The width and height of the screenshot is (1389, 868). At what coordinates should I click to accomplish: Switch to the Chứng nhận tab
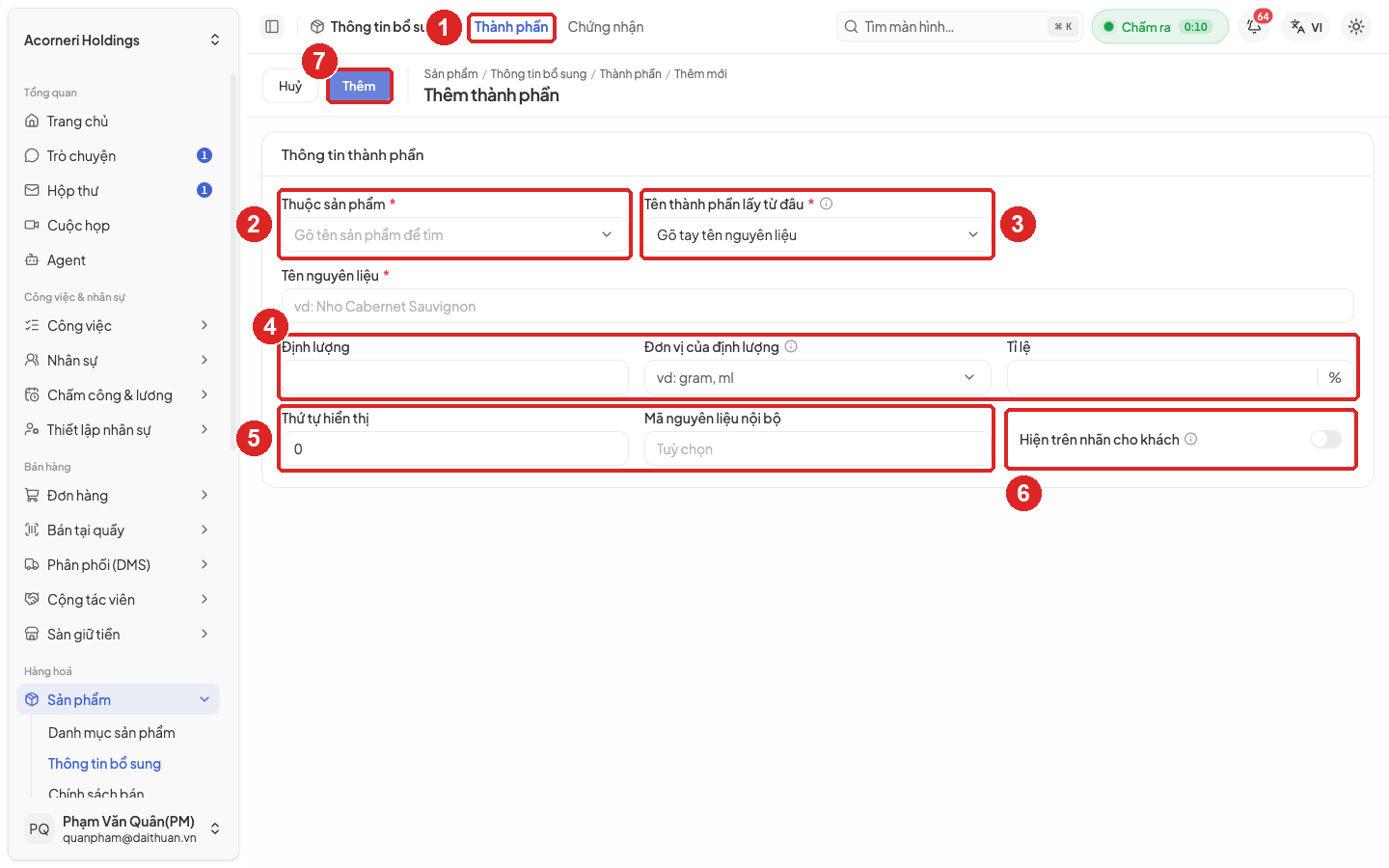pos(606,27)
